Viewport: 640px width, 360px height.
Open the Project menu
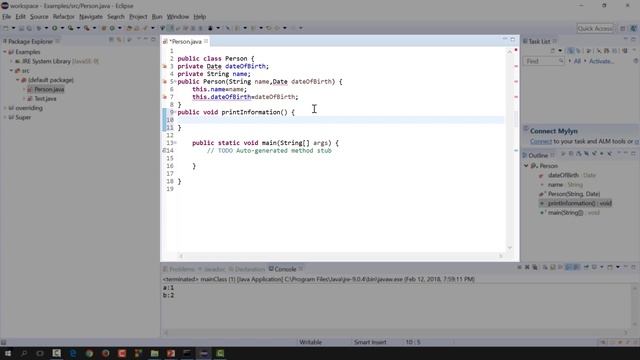(x=138, y=17)
